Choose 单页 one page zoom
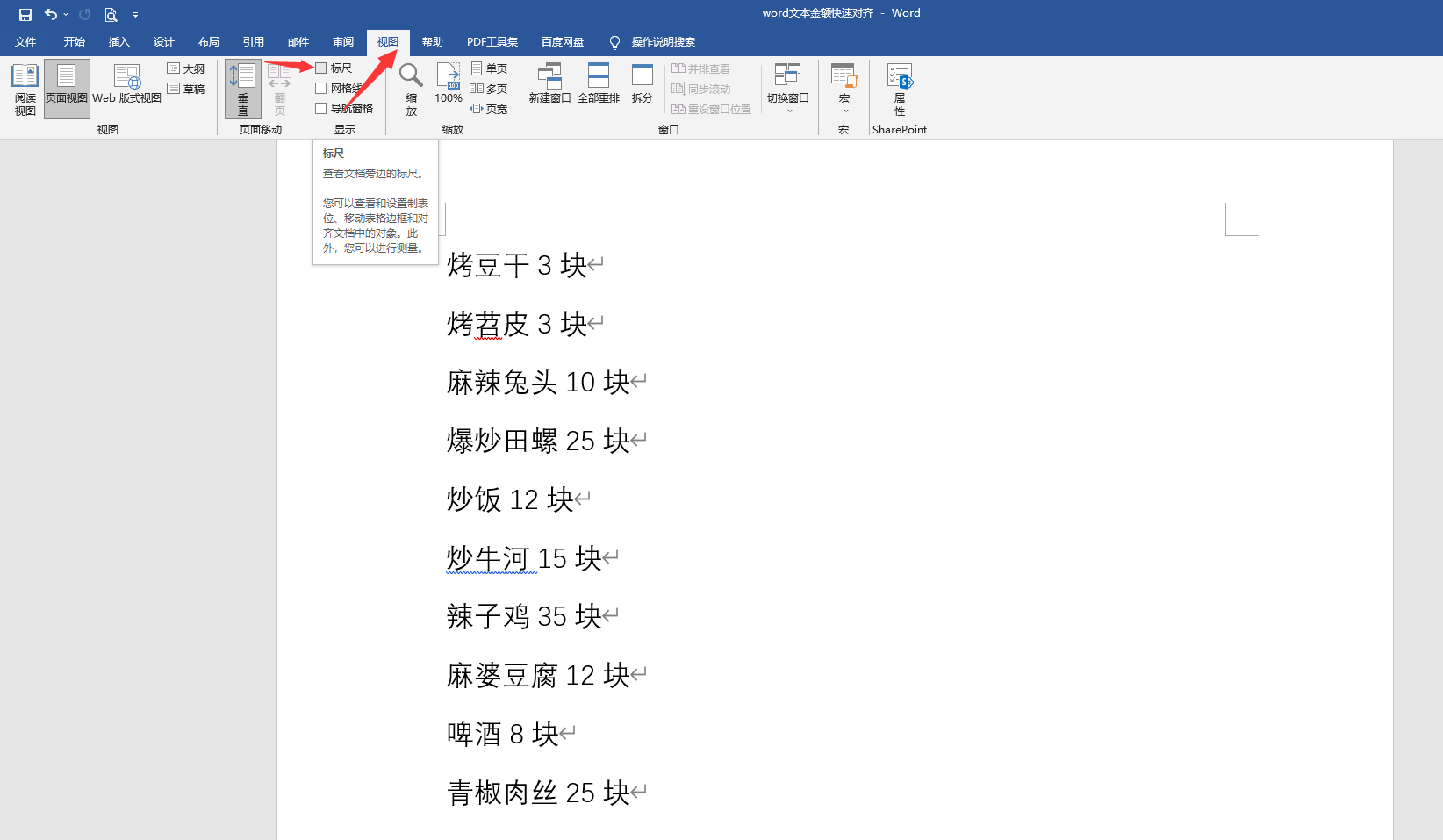 [489, 68]
